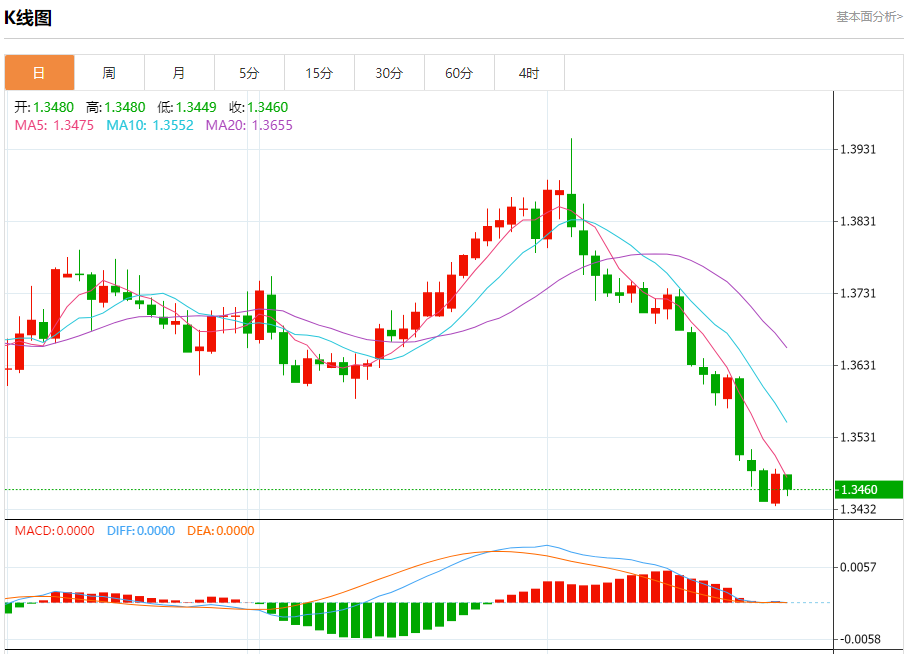The image size is (911, 654).
Task: Click the 低:1.3449 low price value
Action: click(x=187, y=107)
